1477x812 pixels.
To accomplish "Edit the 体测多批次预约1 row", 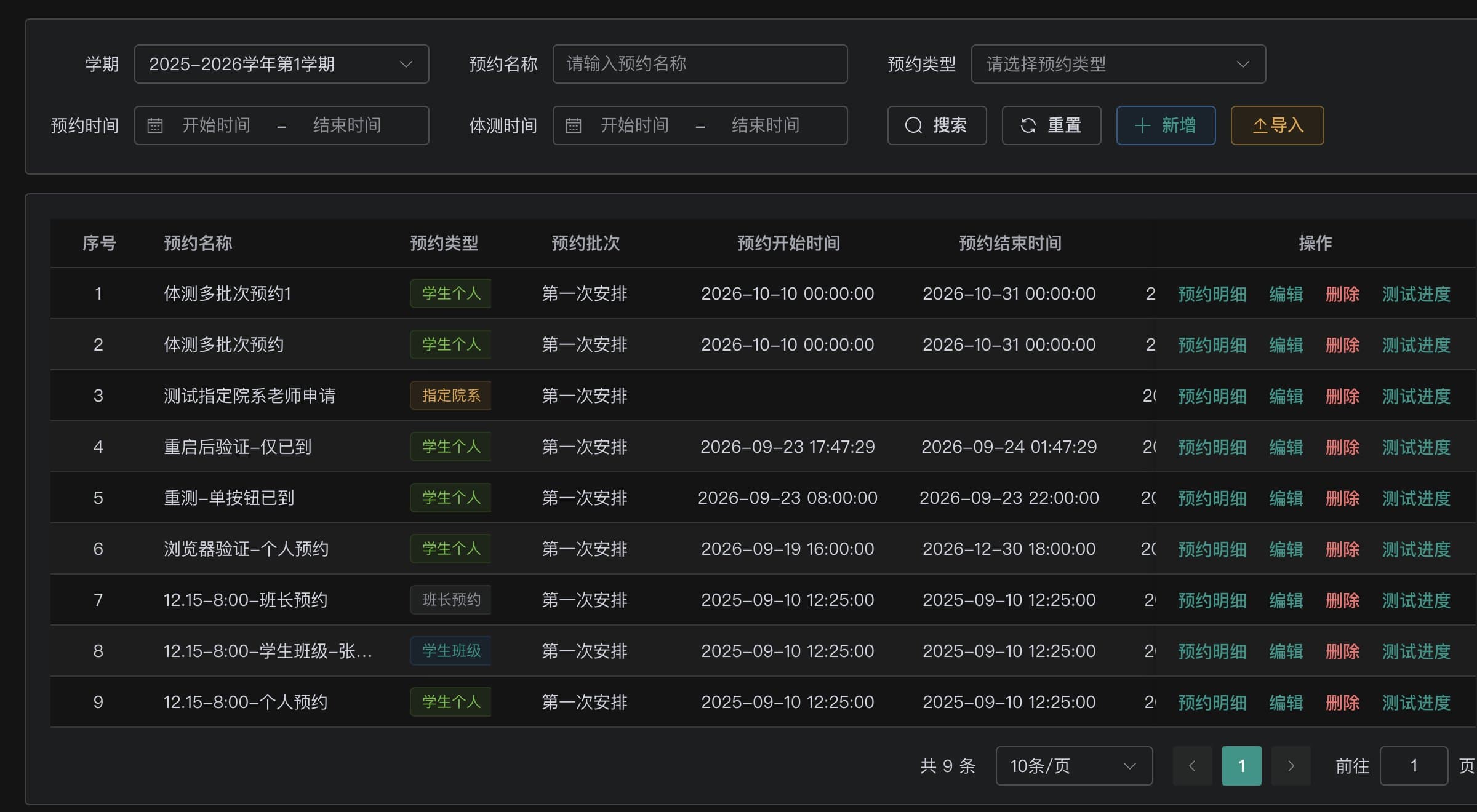I will click(x=1286, y=294).
